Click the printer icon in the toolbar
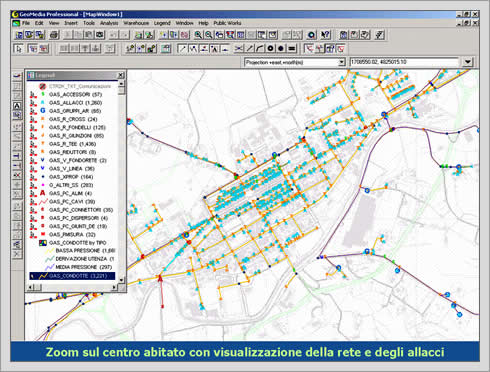This screenshot has height=372, width=490. pyautogui.click(x=54, y=35)
